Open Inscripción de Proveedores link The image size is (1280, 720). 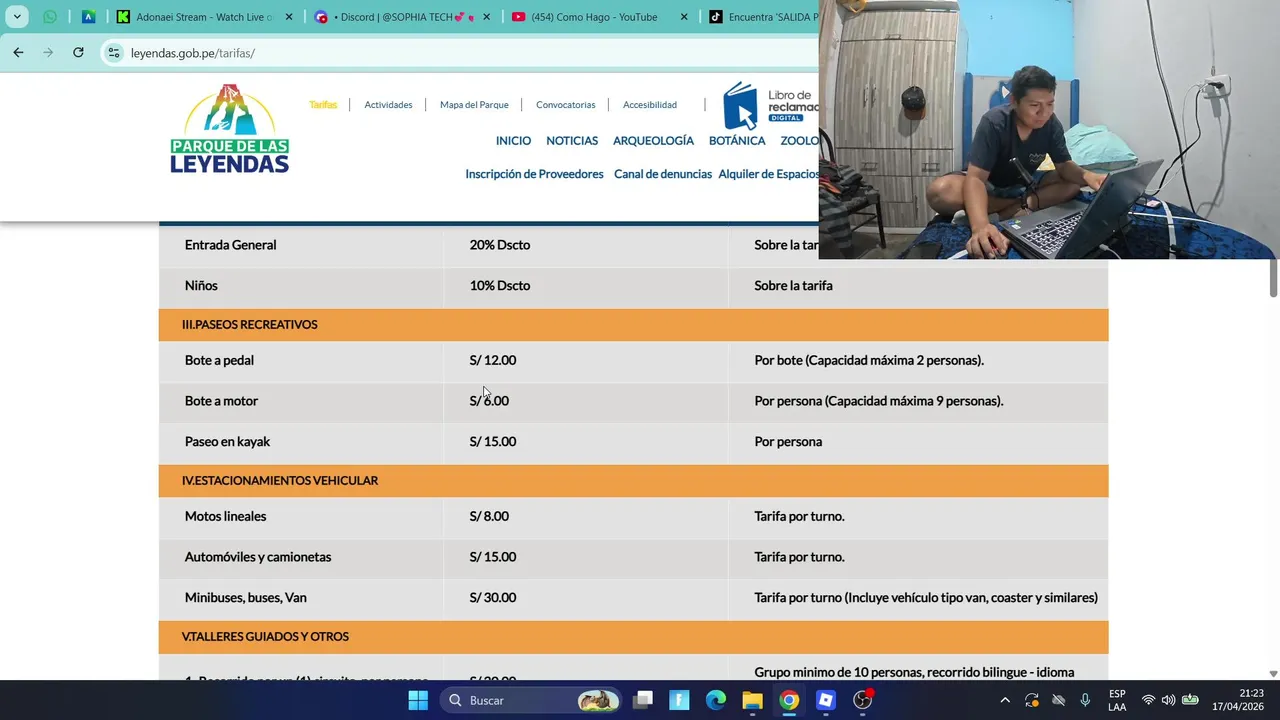(x=534, y=174)
